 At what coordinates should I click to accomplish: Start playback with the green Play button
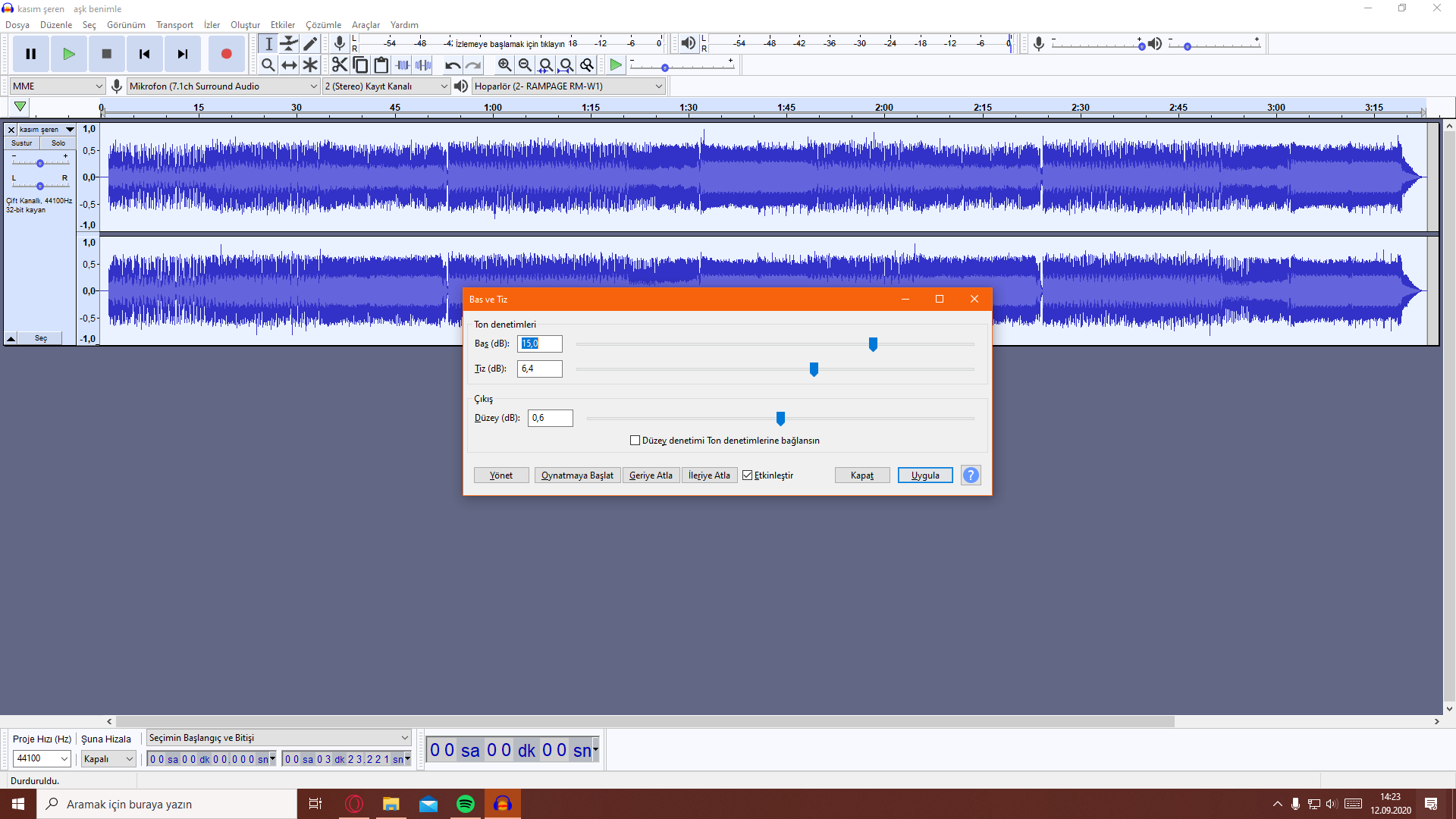pyautogui.click(x=69, y=54)
